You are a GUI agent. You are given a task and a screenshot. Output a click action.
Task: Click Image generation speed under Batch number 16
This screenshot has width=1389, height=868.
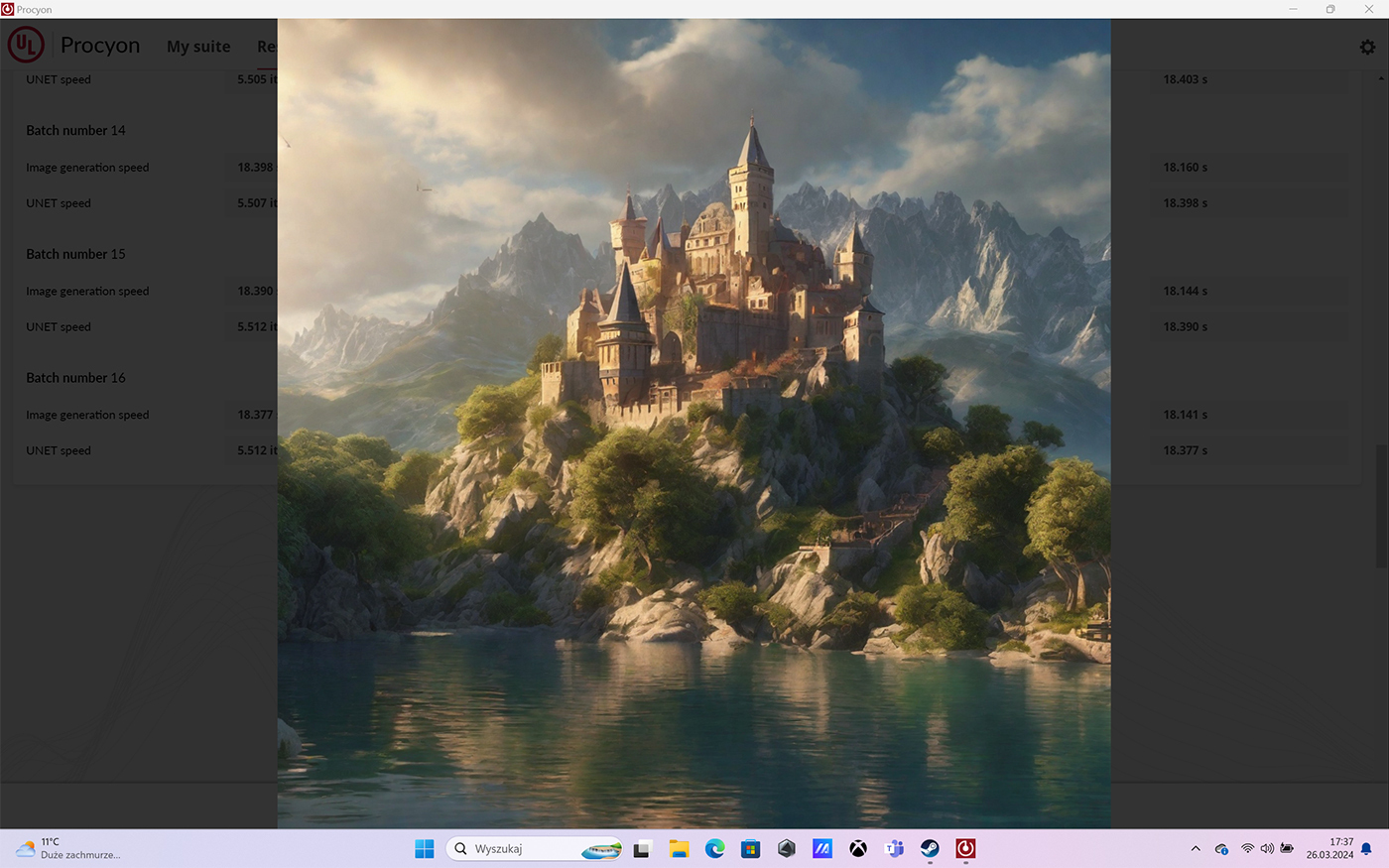point(87,416)
